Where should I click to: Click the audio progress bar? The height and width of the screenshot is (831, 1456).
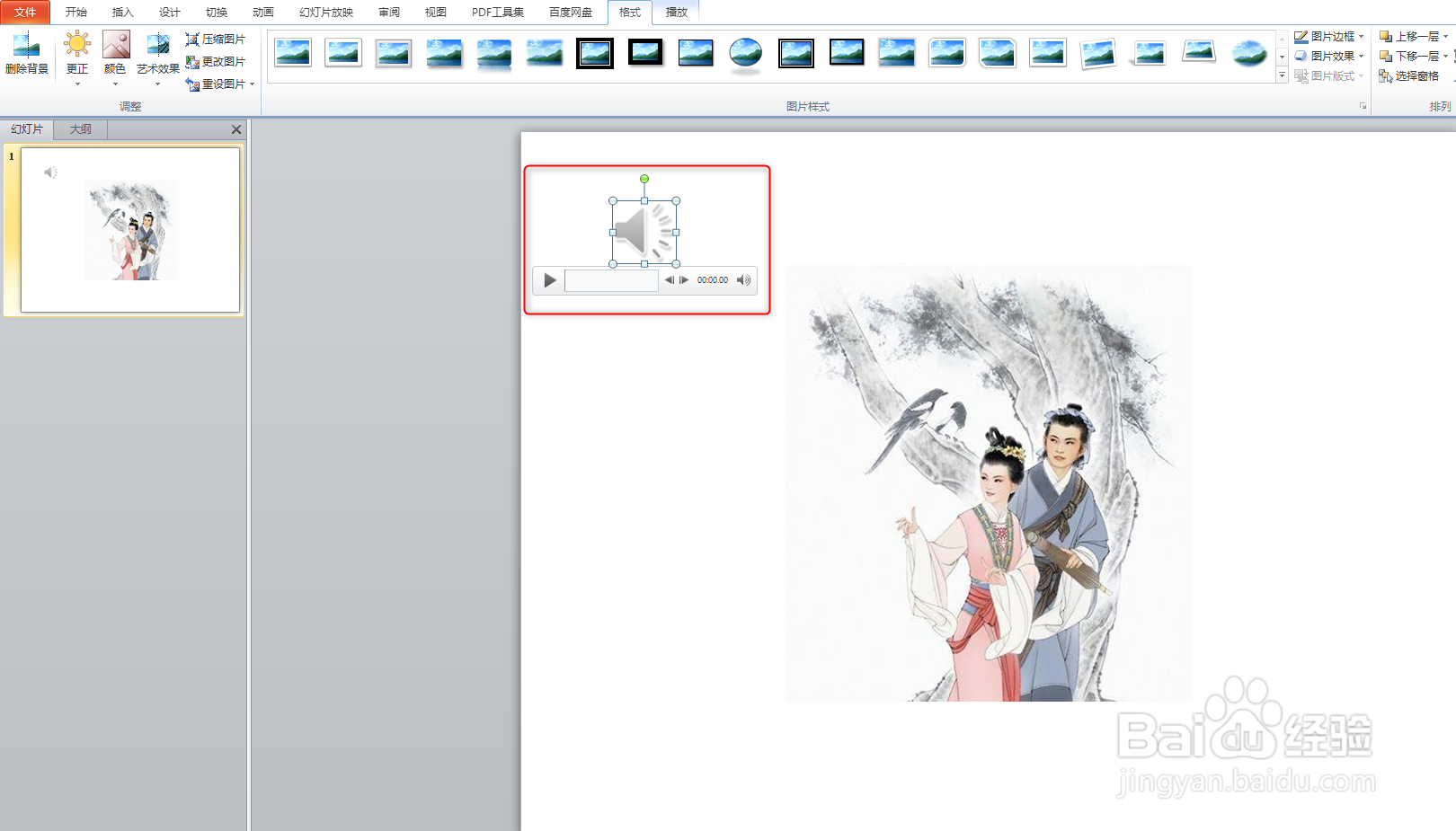(x=611, y=280)
